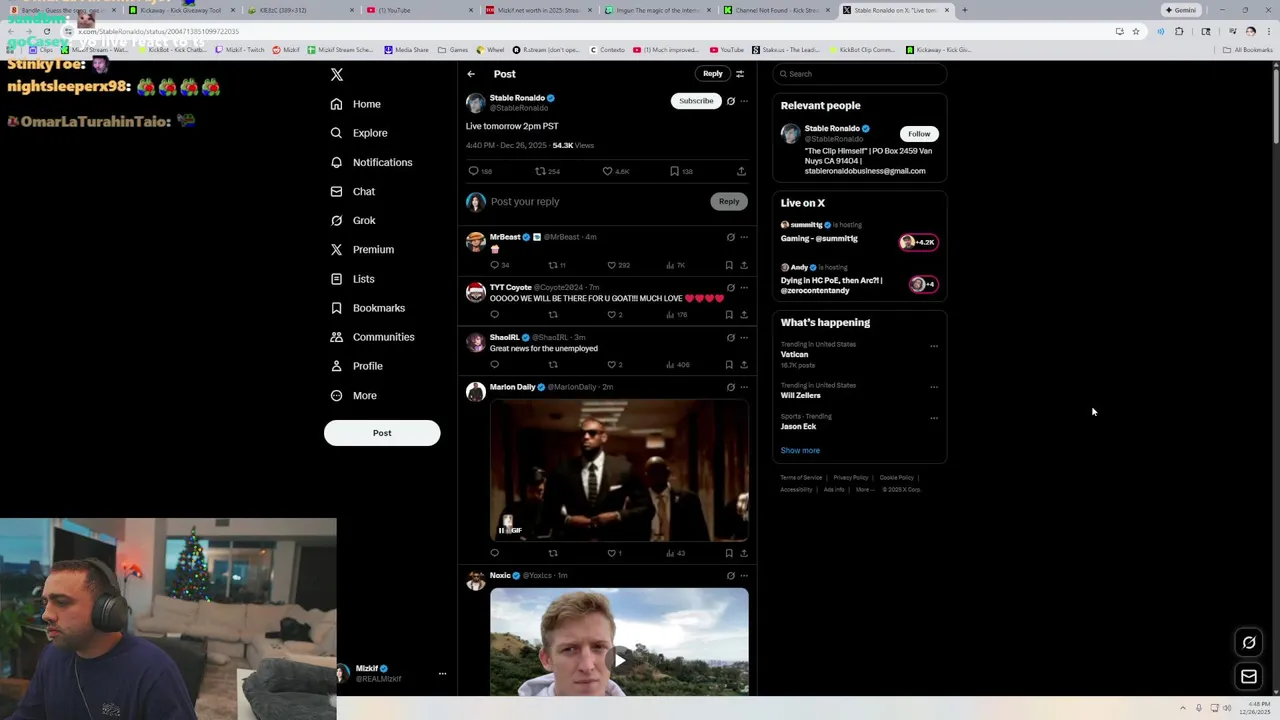Screen dimensions: 1280x720
Task: Open Notifications in the sidebar
Action: pyautogui.click(x=370, y=162)
